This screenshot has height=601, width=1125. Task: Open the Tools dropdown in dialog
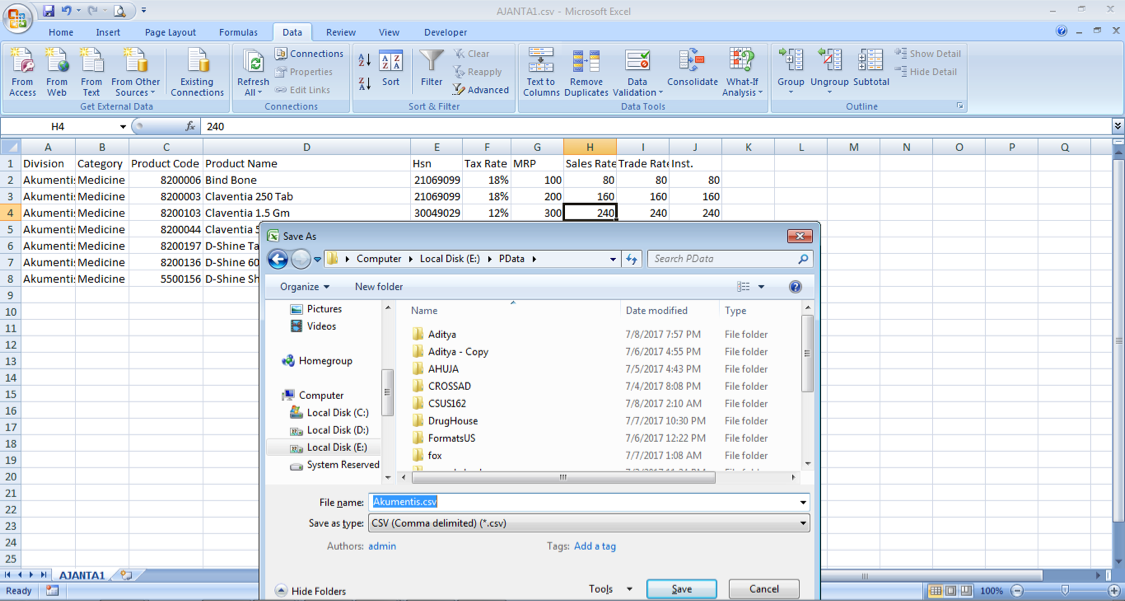(611, 589)
